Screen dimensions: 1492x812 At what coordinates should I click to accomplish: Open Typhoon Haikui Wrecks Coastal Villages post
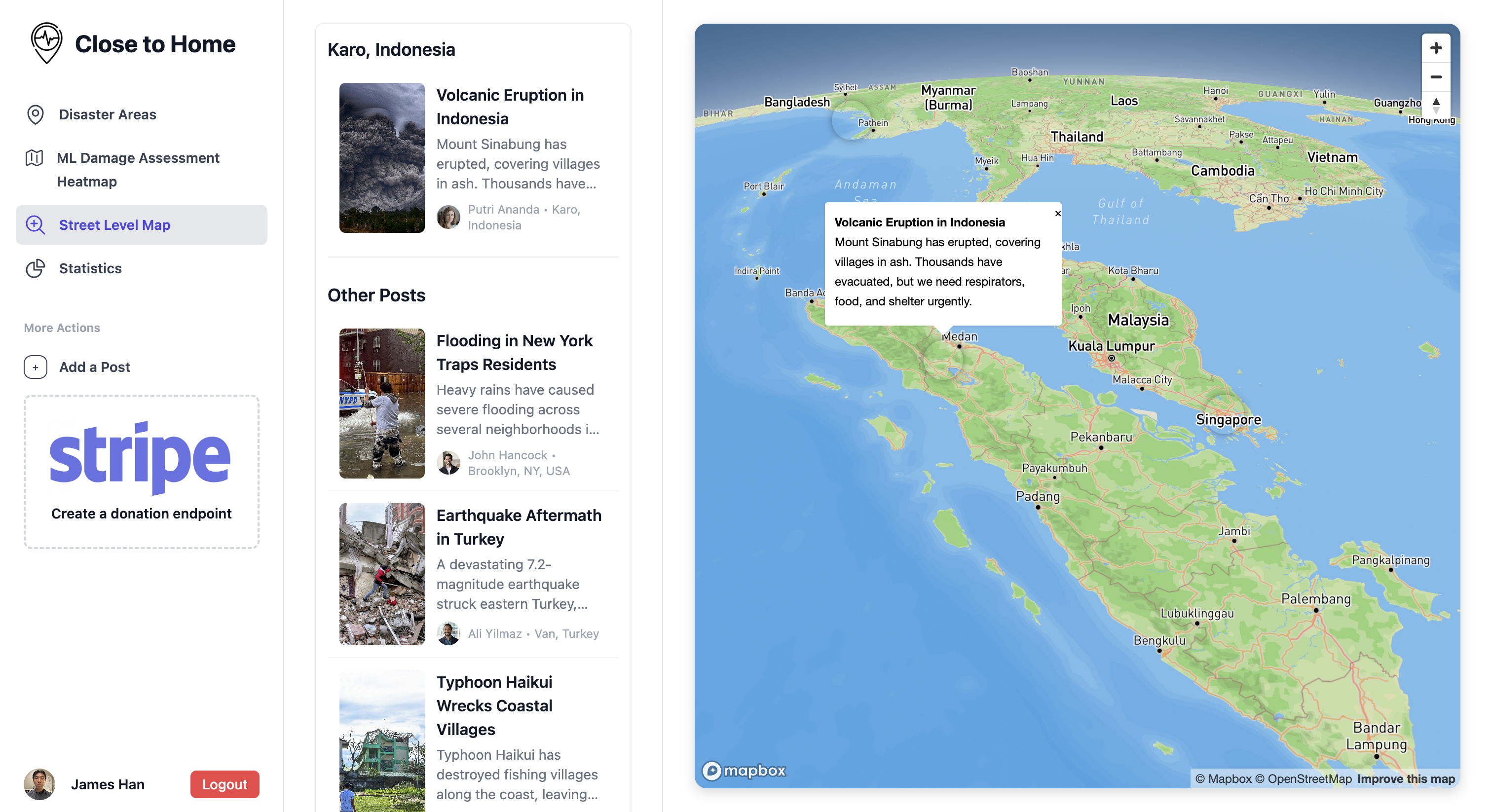pyautogui.click(x=494, y=705)
